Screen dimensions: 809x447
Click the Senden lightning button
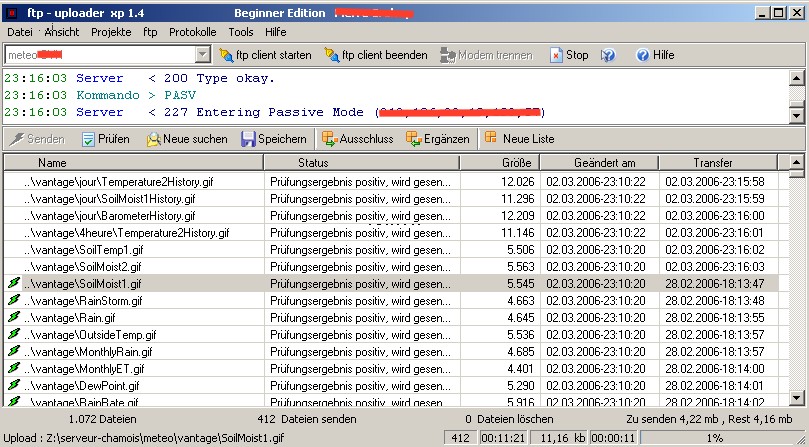(37, 139)
